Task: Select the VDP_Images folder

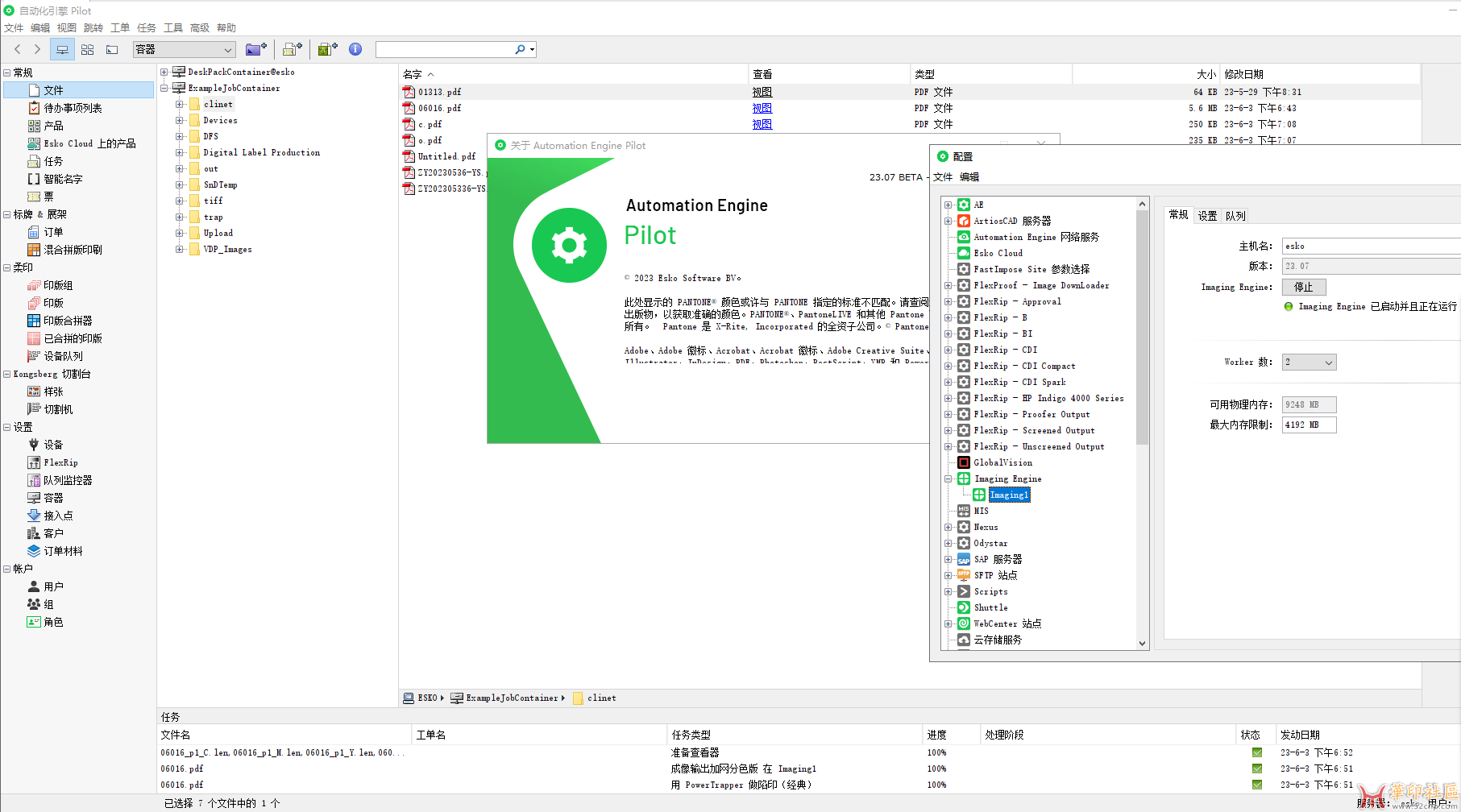Action: click(x=227, y=249)
